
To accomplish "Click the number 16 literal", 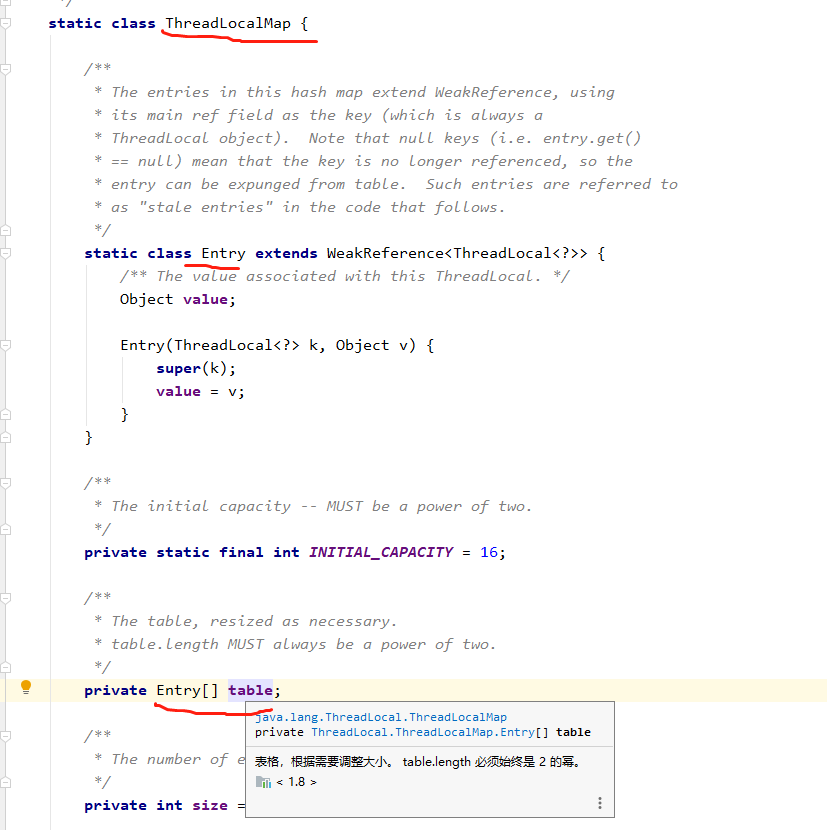I will click(489, 553).
